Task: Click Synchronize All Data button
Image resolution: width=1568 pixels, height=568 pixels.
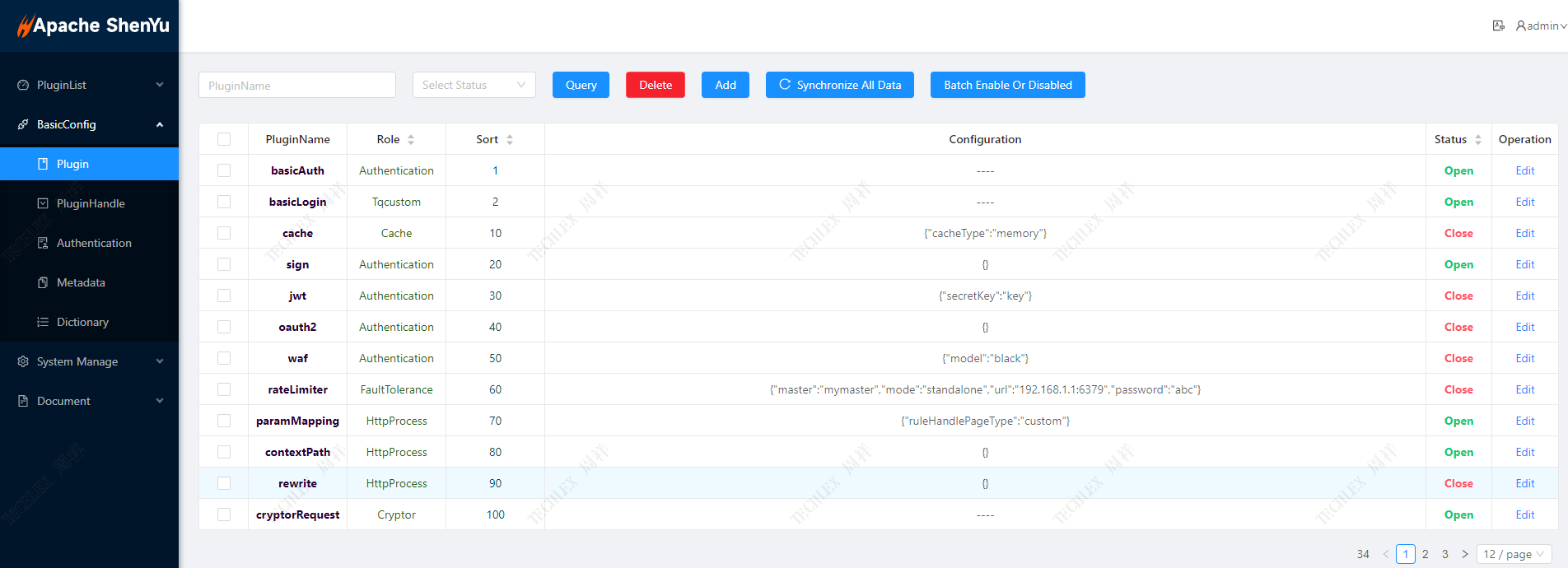Action: [840, 85]
